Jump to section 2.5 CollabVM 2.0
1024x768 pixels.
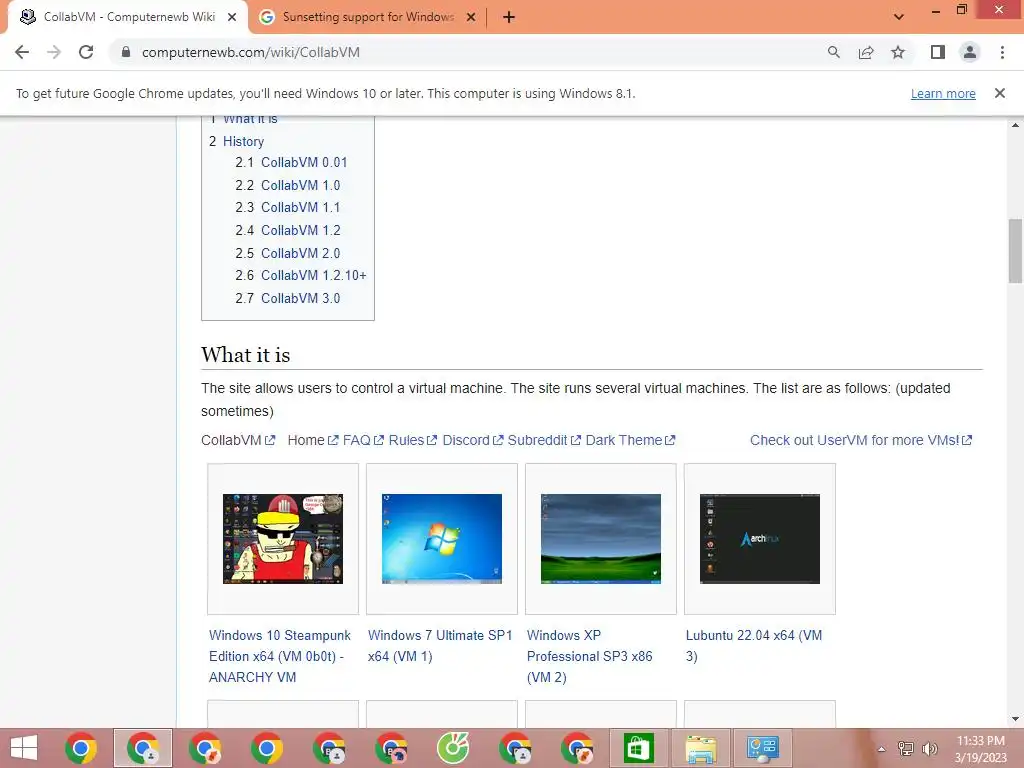point(300,253)
